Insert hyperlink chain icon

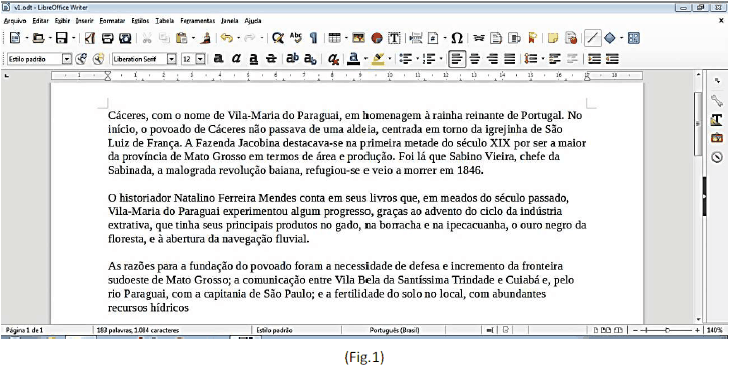click(478, 38)
